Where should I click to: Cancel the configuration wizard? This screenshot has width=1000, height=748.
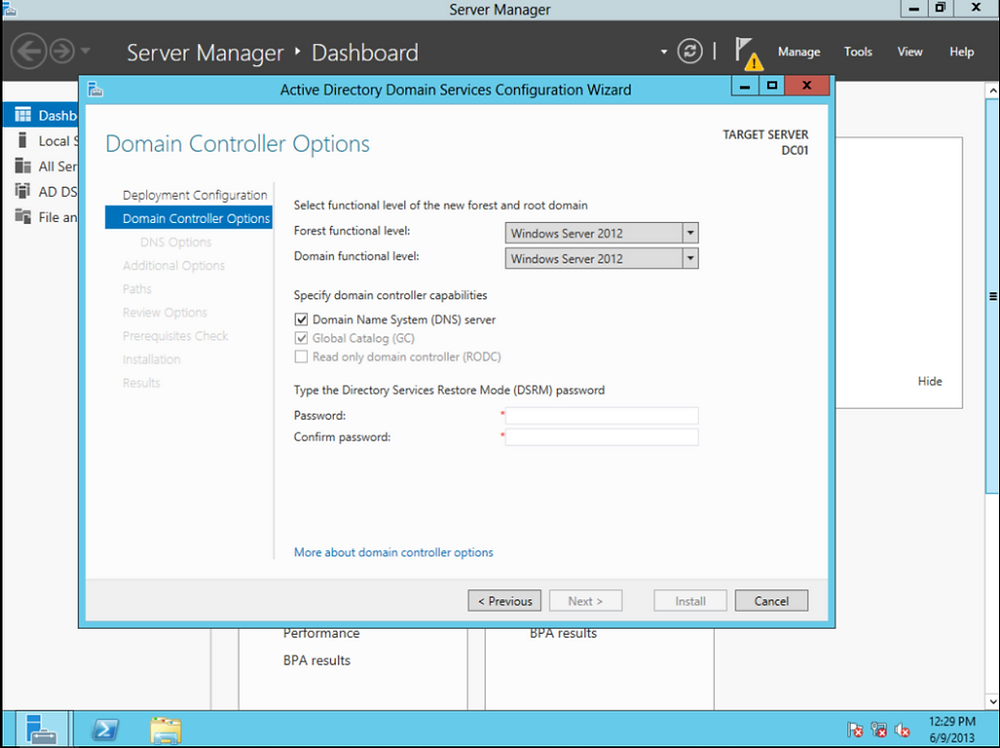pyautogui.click(x=771, y=601)
